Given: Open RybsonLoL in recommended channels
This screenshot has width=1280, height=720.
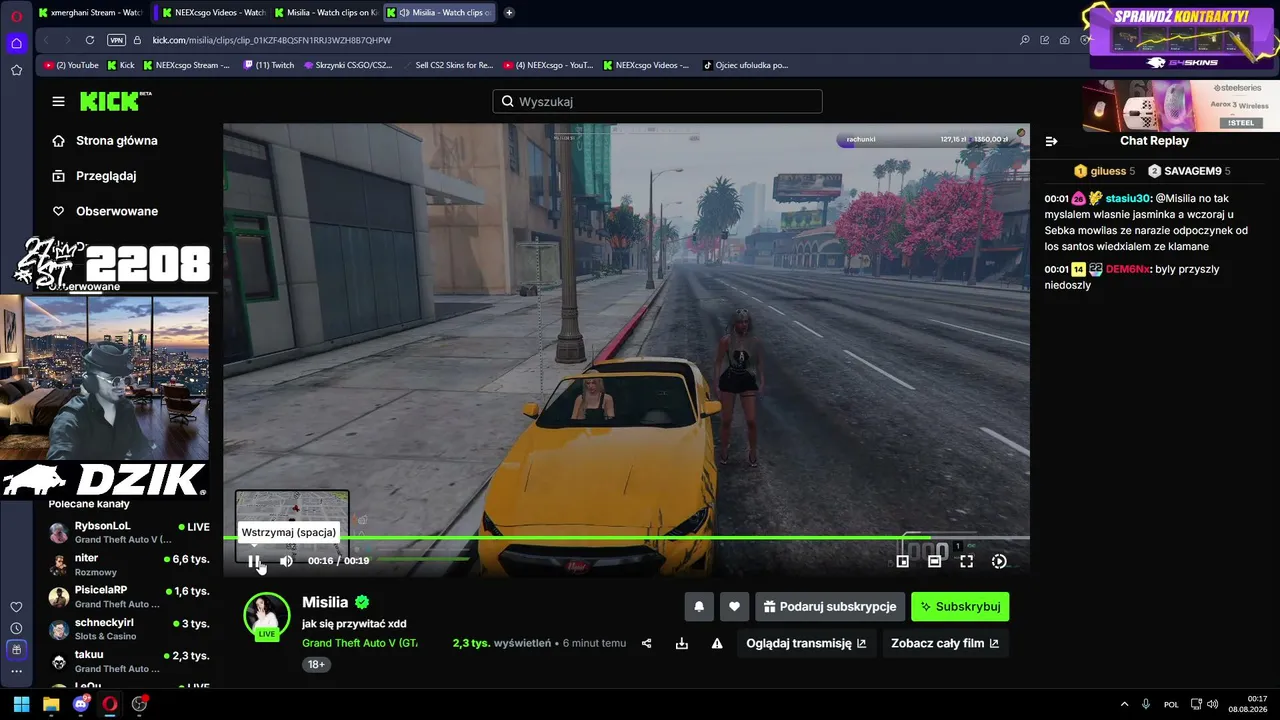Looking at the screenshot, I should (130, 532).
